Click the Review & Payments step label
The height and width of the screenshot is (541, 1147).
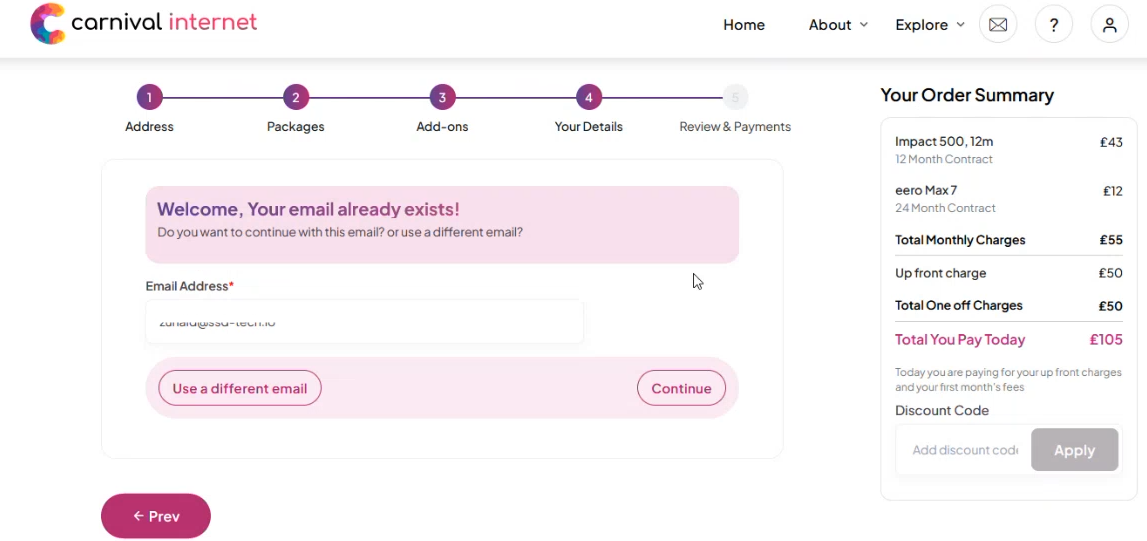735,126
